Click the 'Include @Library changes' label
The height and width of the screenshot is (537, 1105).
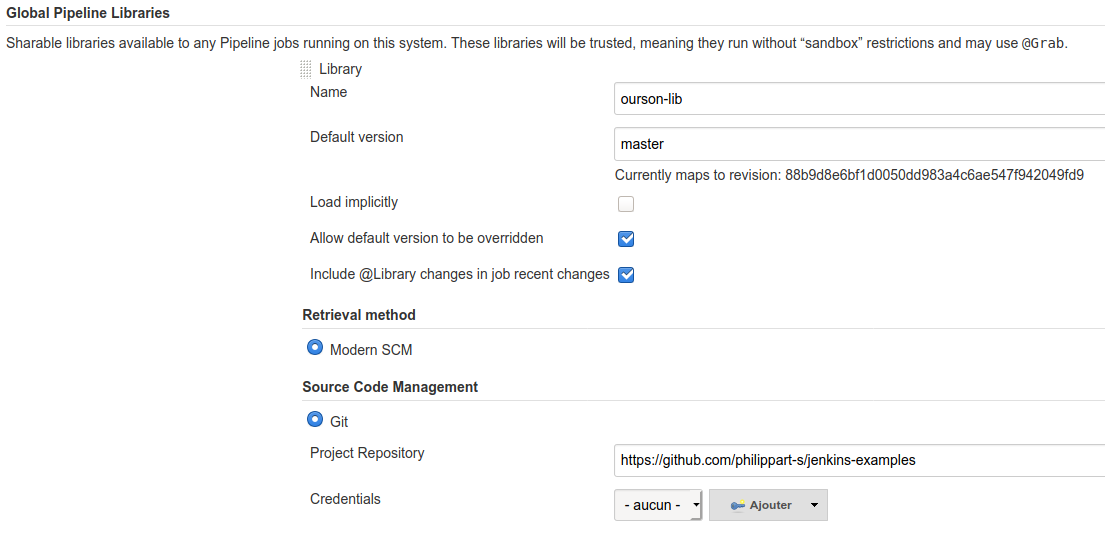coord(459,275)
